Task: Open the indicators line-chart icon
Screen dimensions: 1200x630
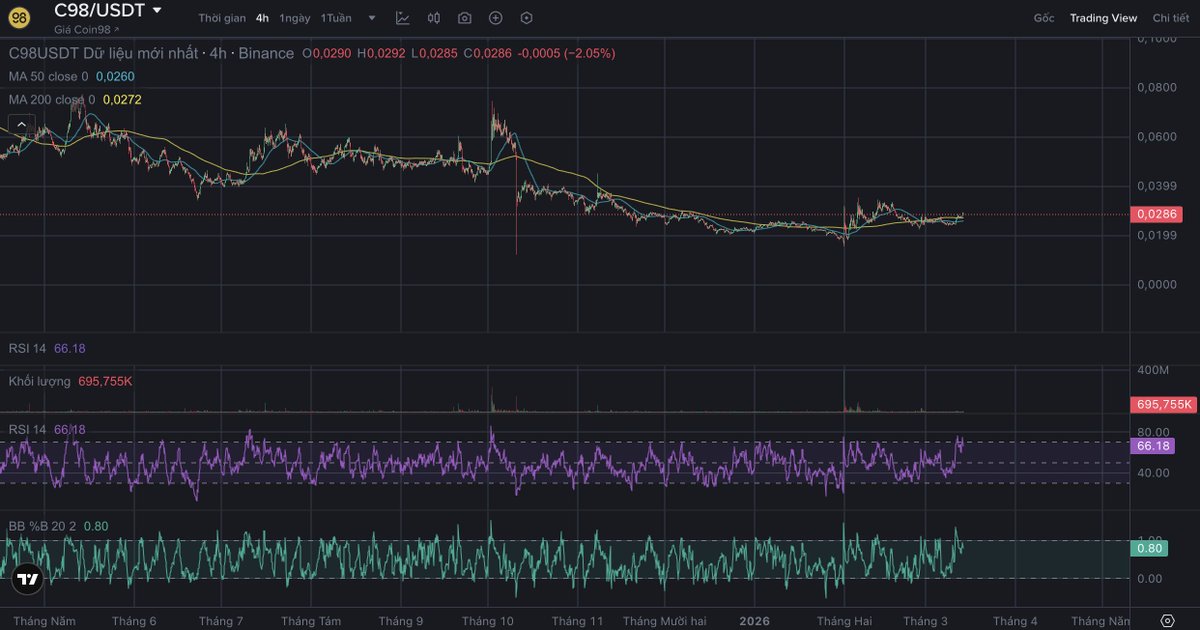Action: (402, 18)
